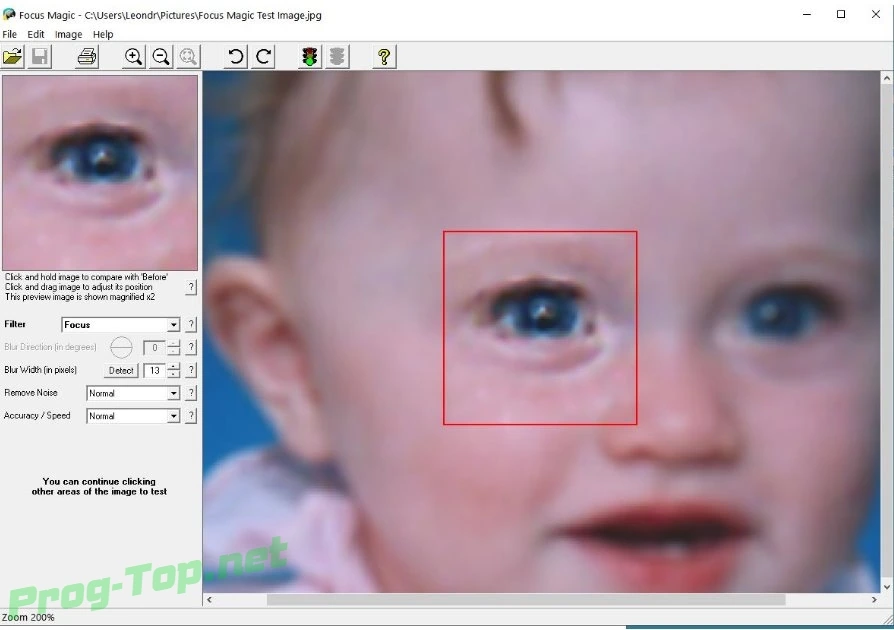This screenshot has height=630, width=894.
Task: Open help button for Accuracy / Speed
Action: 191,416
